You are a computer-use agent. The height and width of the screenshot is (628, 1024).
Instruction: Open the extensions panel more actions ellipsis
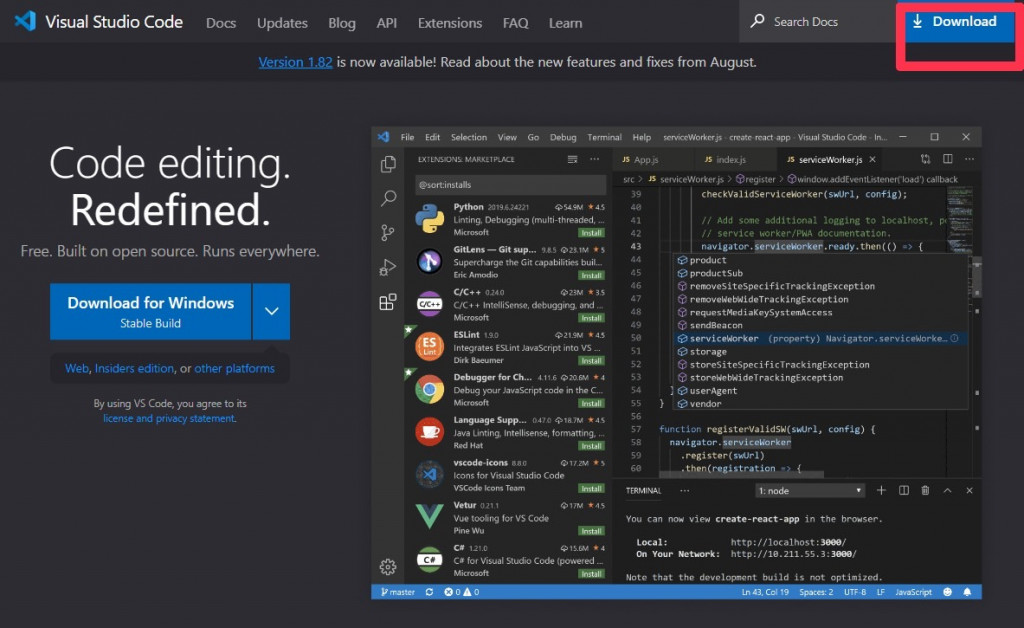tap(594, 159)
